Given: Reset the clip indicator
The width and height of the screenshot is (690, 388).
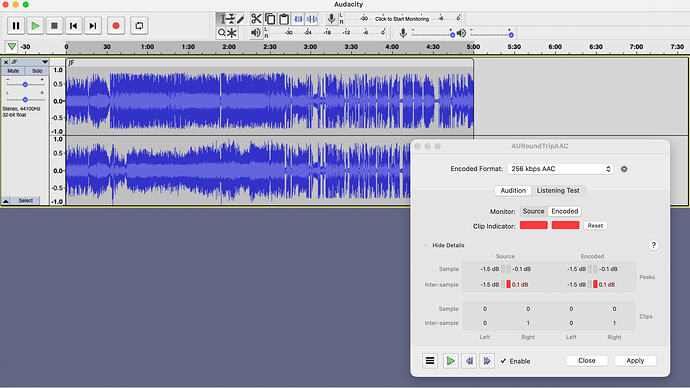Looking at the screenshot, I should pyautogui.click(x=595, y=226).
